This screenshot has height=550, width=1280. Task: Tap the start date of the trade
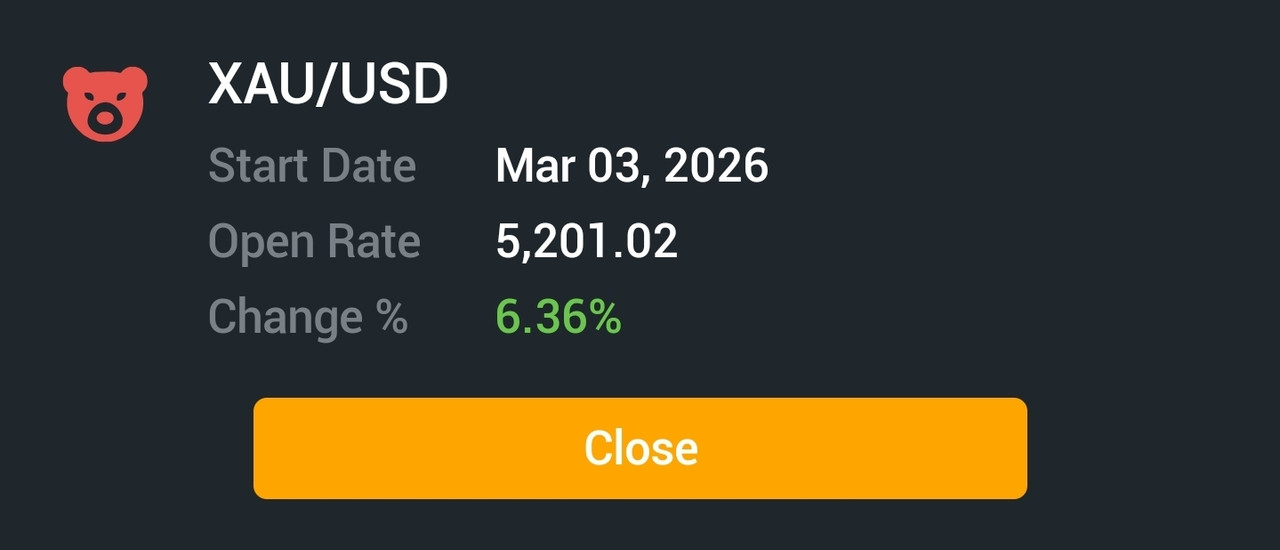coord(632,166)
